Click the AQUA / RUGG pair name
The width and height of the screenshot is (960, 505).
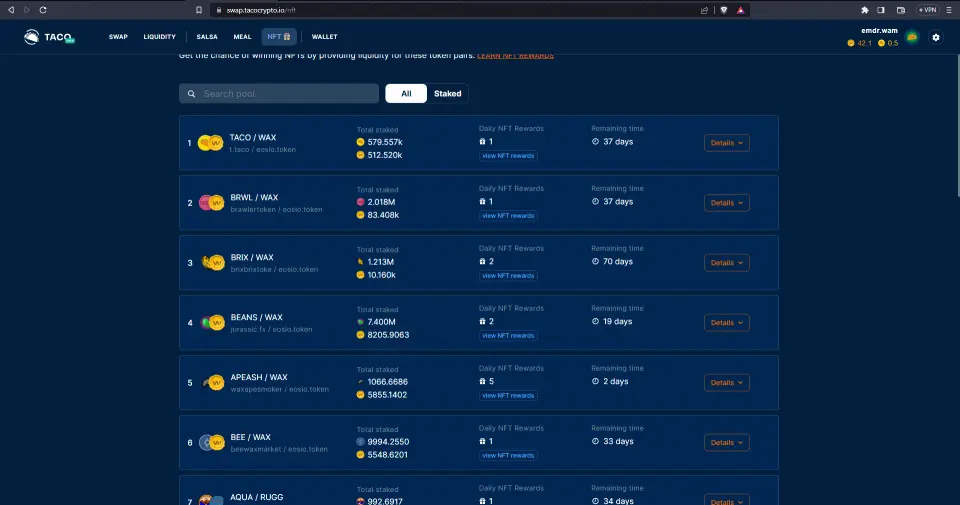(x=257, y=497)
